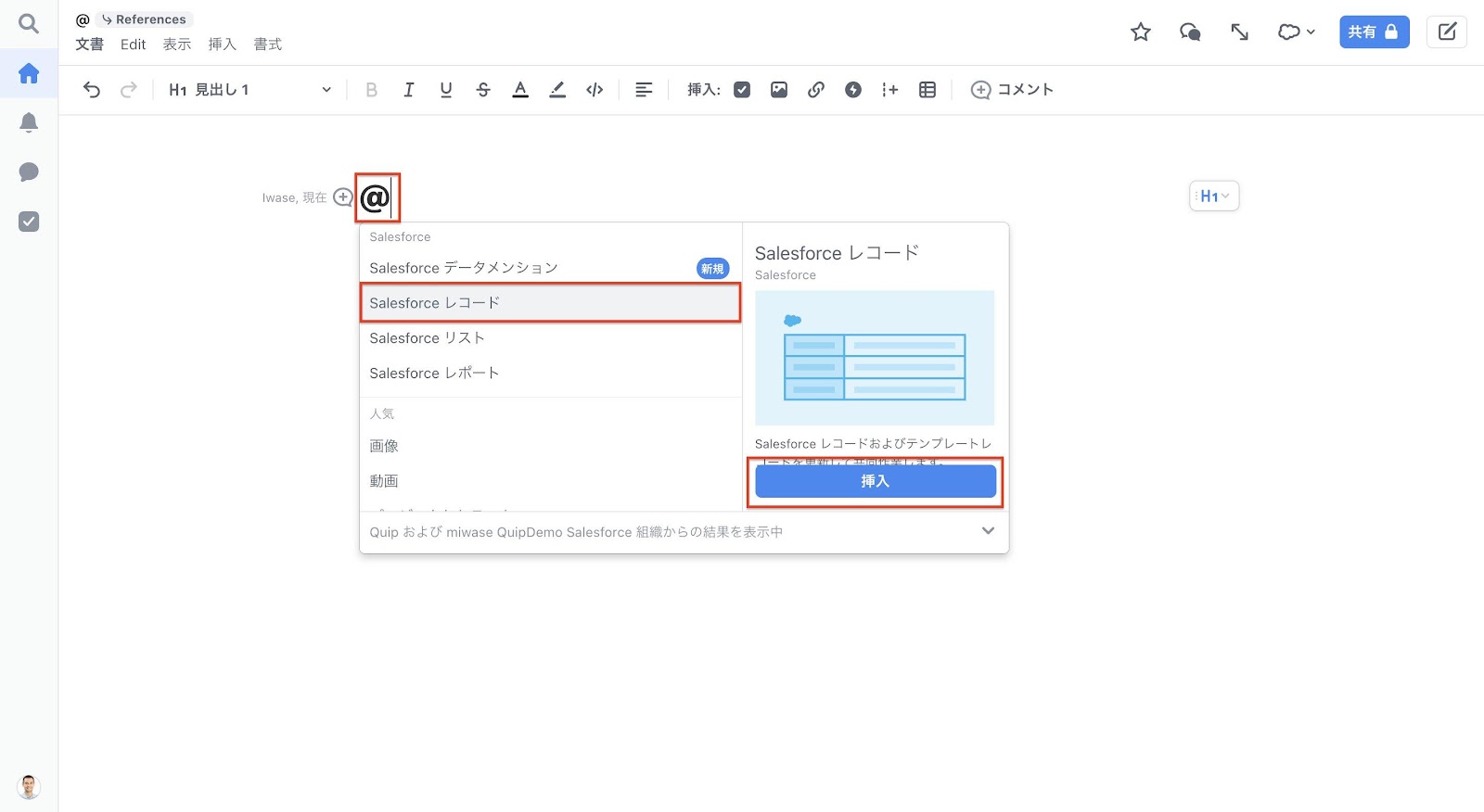Open notifications bell in sidebar

(29, 122)
